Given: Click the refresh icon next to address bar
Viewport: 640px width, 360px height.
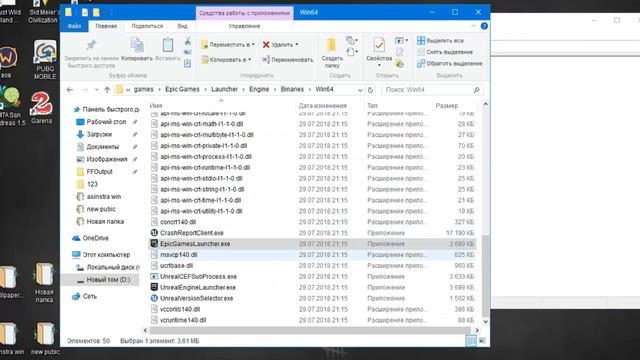Looking at the screenshot, I should [371, 89].
